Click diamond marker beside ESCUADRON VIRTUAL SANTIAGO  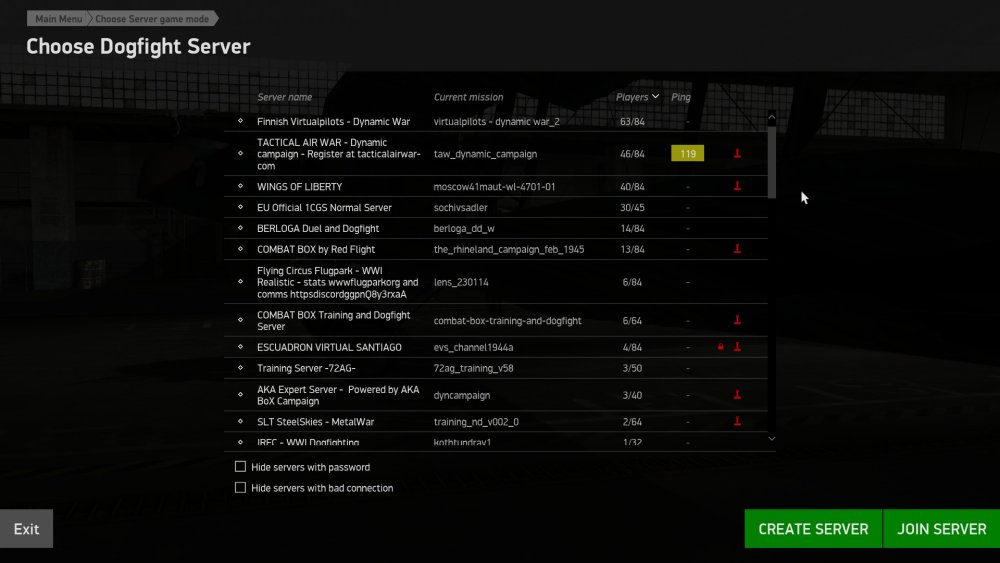pyautogui.click(x=240, y=347)
